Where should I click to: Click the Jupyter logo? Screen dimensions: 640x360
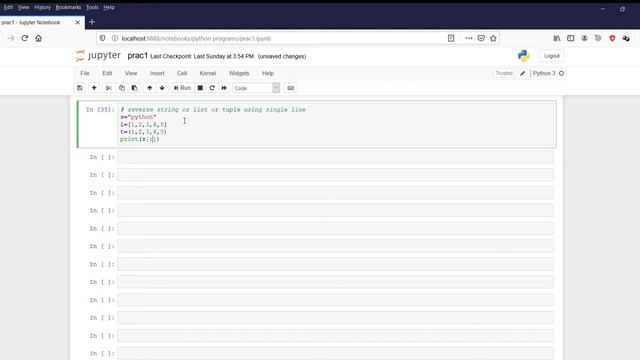coord(98,56)
